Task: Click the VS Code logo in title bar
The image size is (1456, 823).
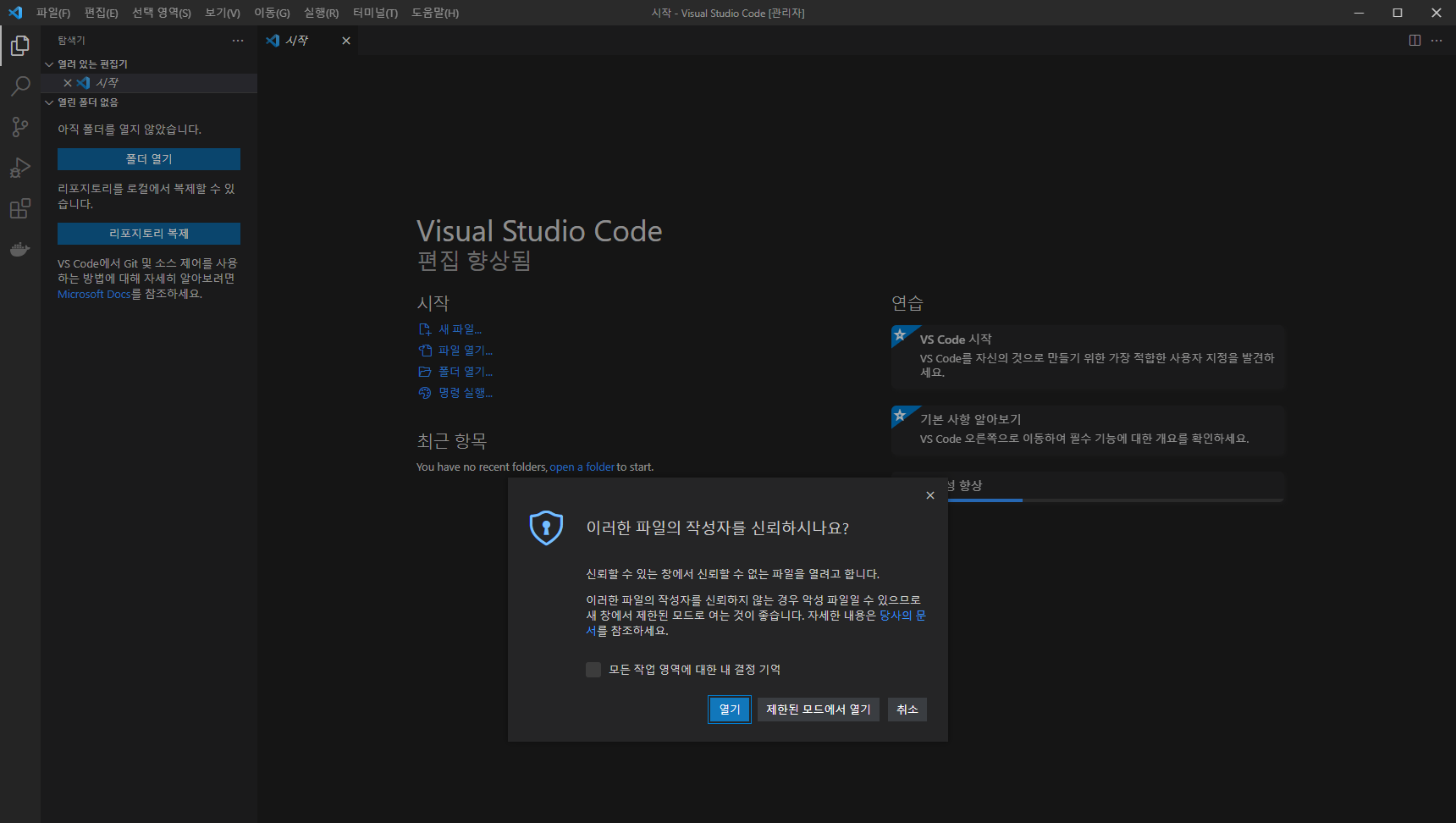Action: click(15, 13)
